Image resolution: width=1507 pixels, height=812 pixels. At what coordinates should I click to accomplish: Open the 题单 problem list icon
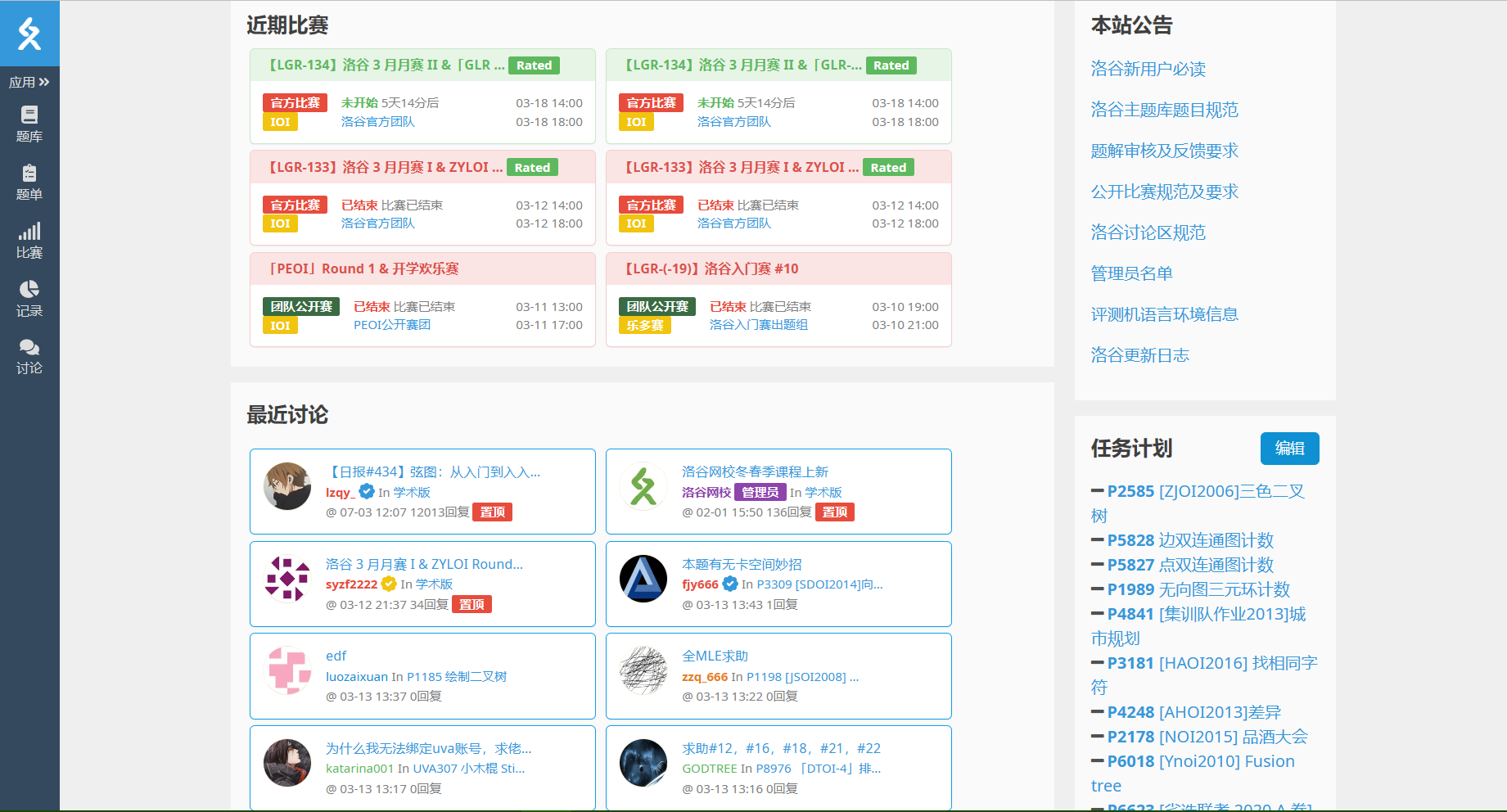point(29,182)
